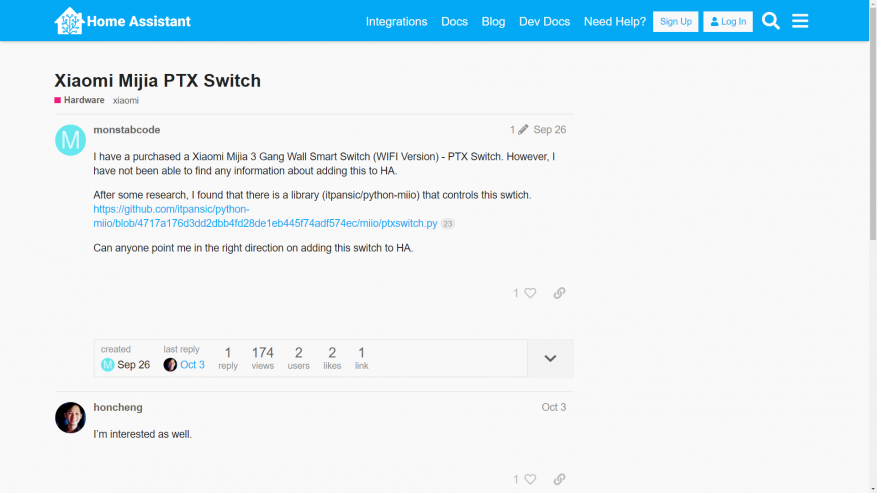877x493 pixels.
Task: Open the xiaomi tag
Action: pyautogui.click(x=126, y=101)
